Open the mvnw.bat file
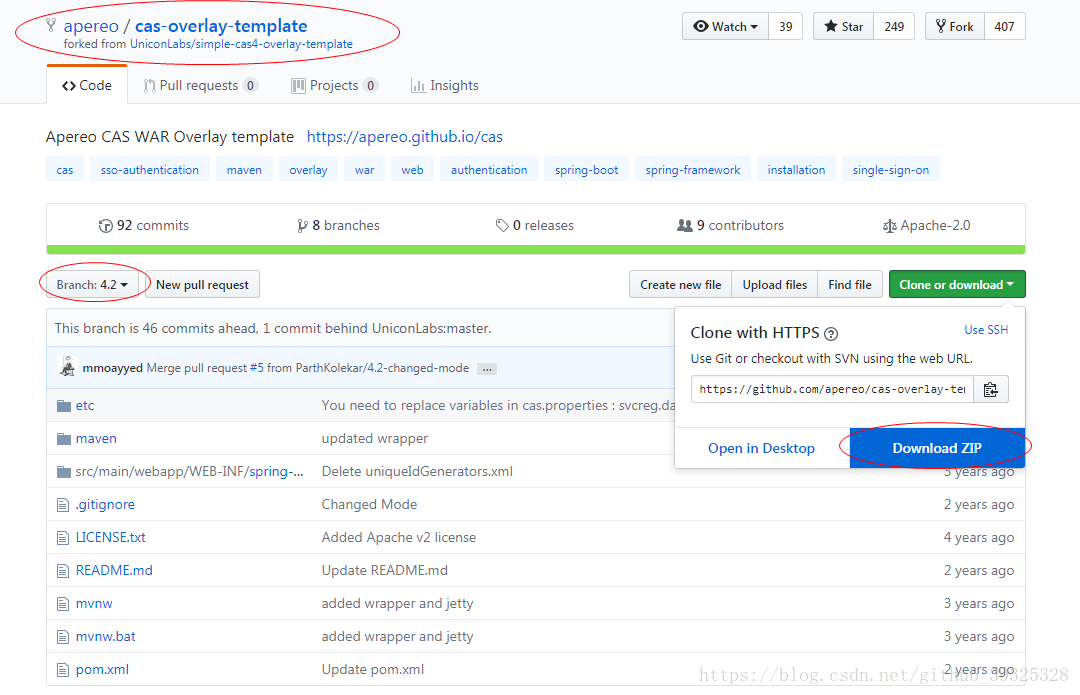The height and width of the screenshot is (695, 1080). point(105,637)
